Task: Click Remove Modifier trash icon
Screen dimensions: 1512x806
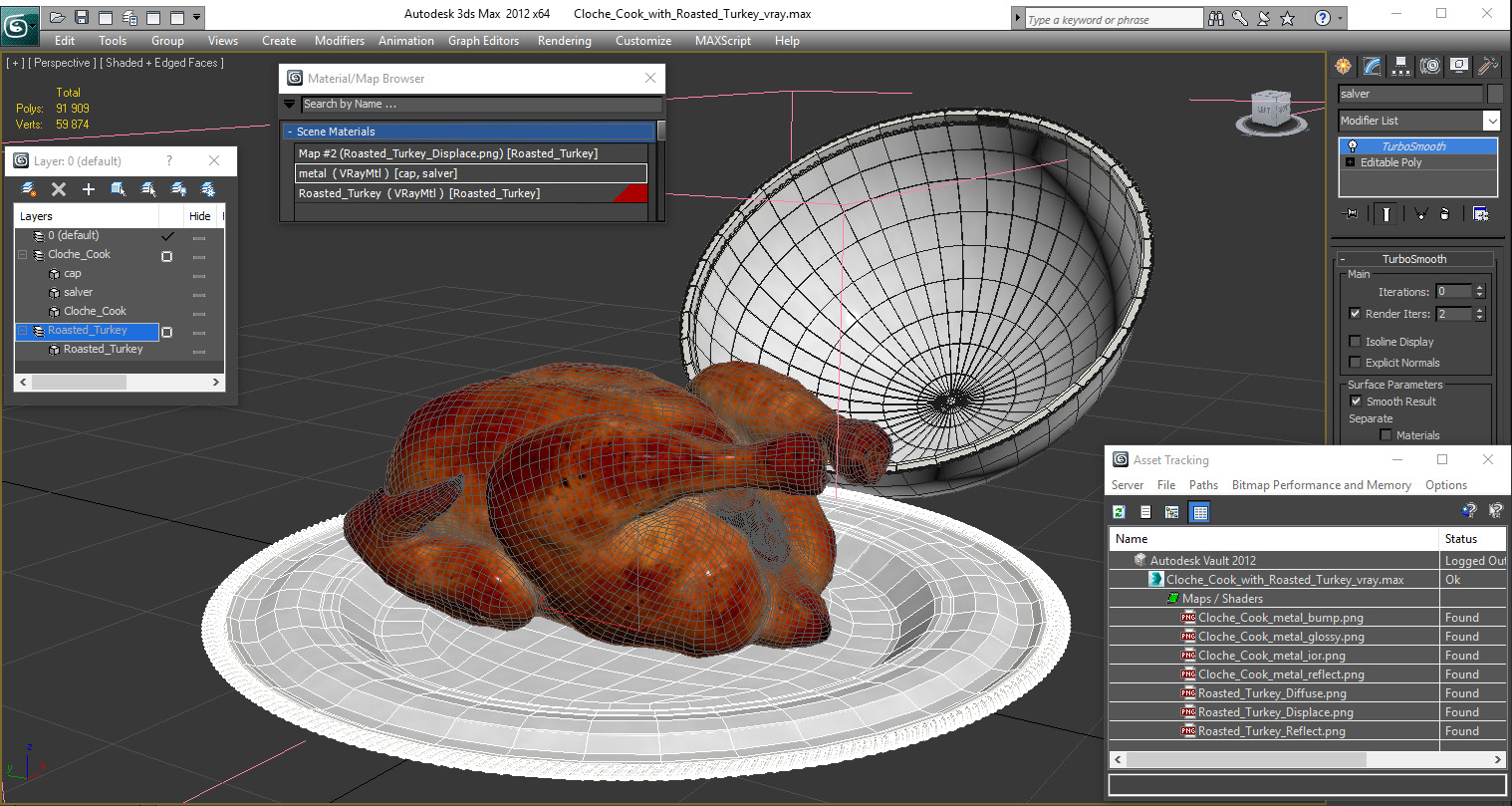Action: click(x=1444, y=213)
